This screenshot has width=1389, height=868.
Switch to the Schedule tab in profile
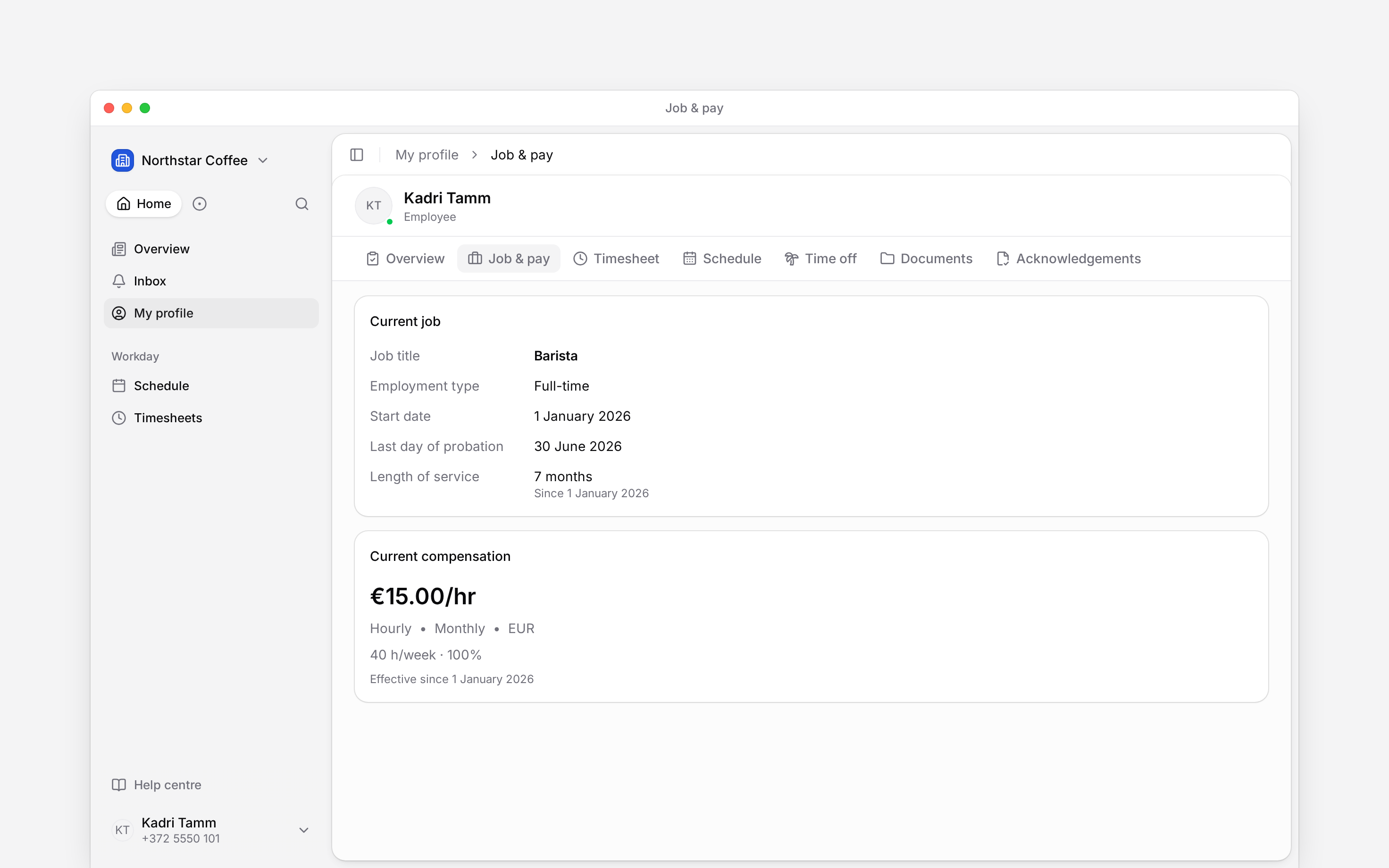tap(722, 259)
